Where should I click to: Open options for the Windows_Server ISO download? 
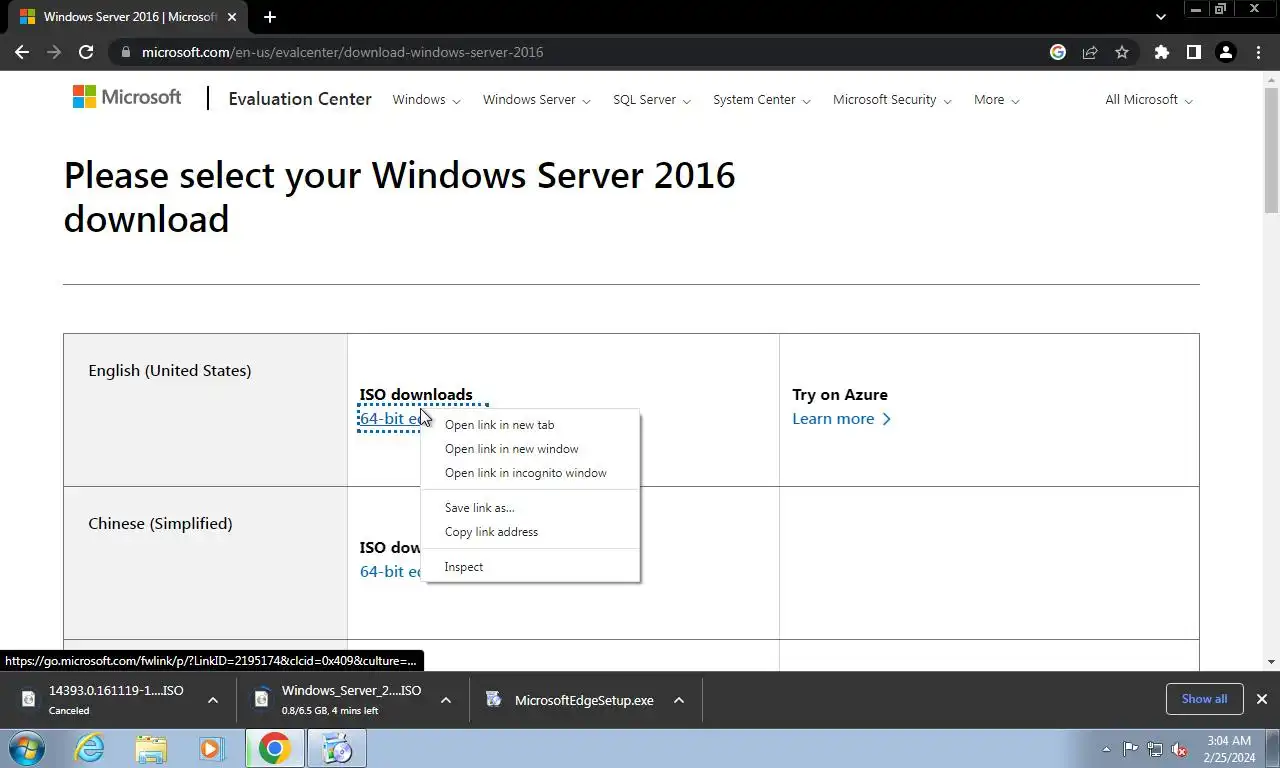coord(446,700)
